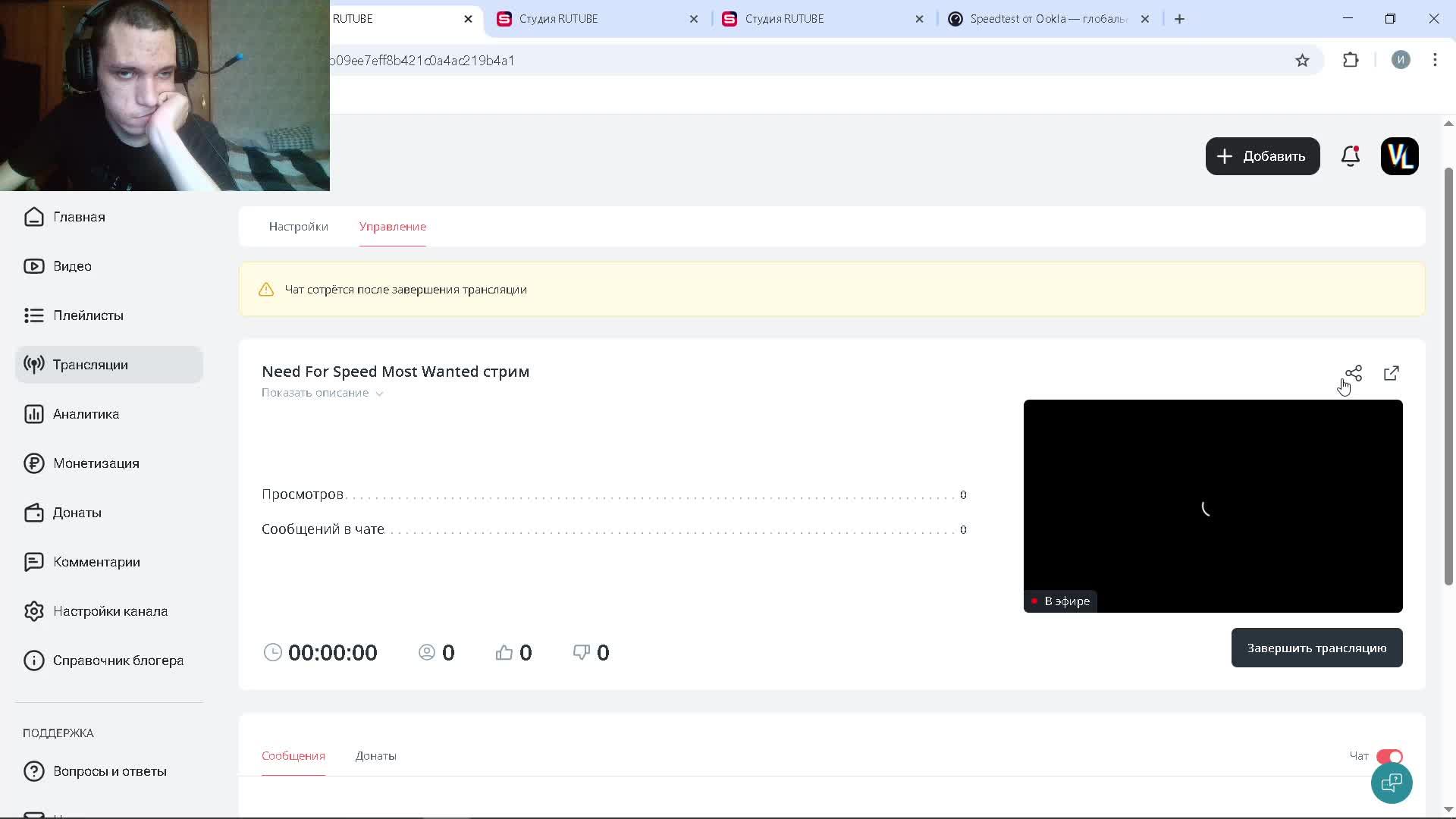Open the support chat bubble icon
1456x819 pixels.
point(1392,783)
